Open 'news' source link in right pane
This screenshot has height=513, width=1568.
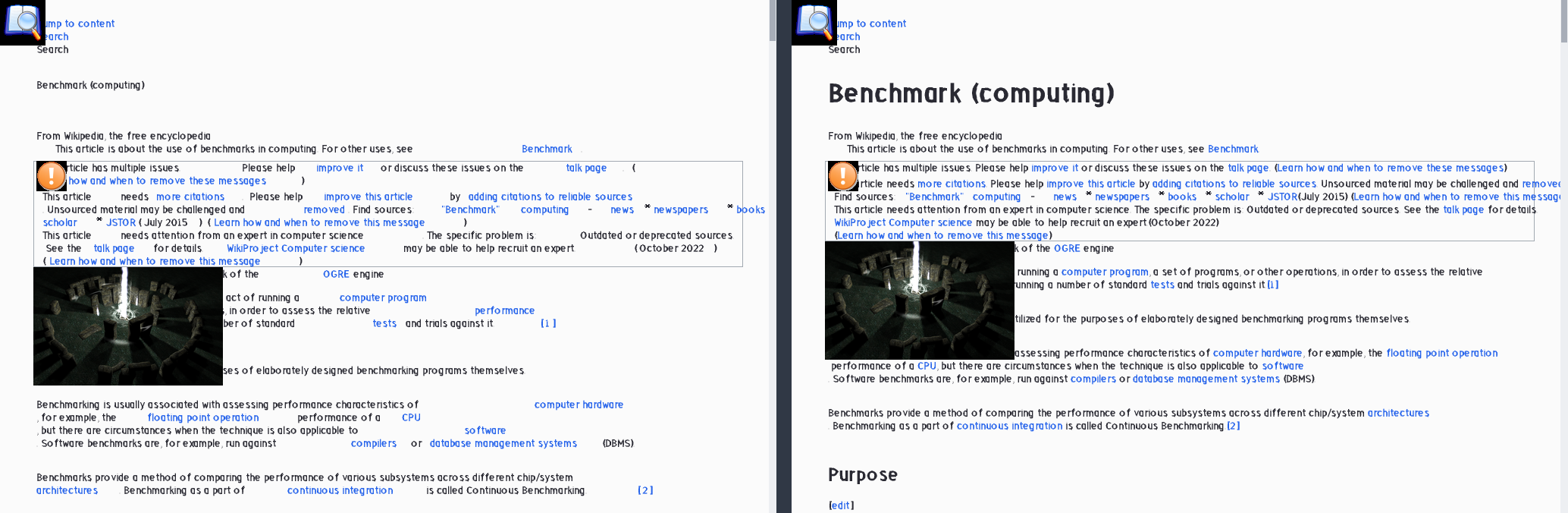coord(1065,197)
